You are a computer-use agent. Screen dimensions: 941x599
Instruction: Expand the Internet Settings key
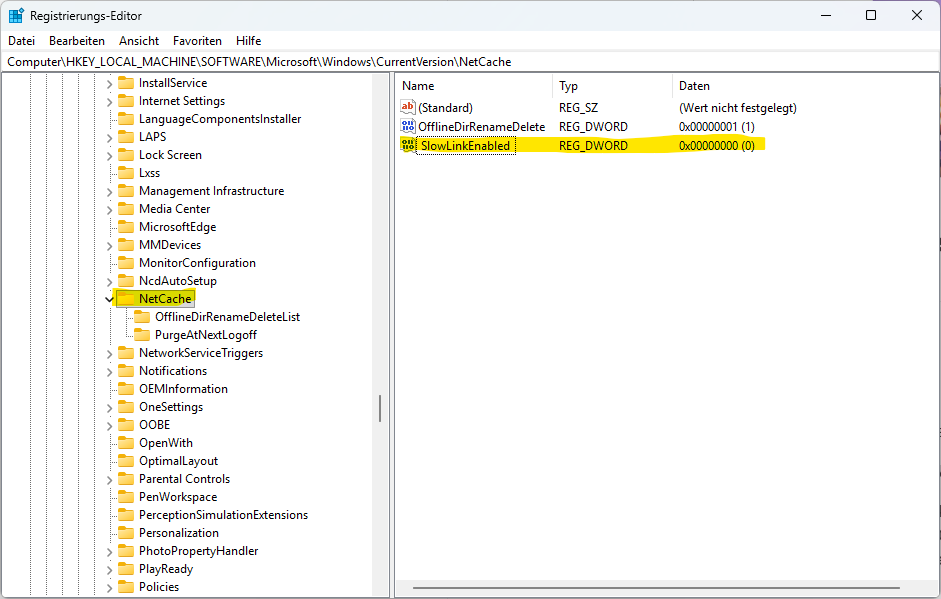(x=109, y=101)
